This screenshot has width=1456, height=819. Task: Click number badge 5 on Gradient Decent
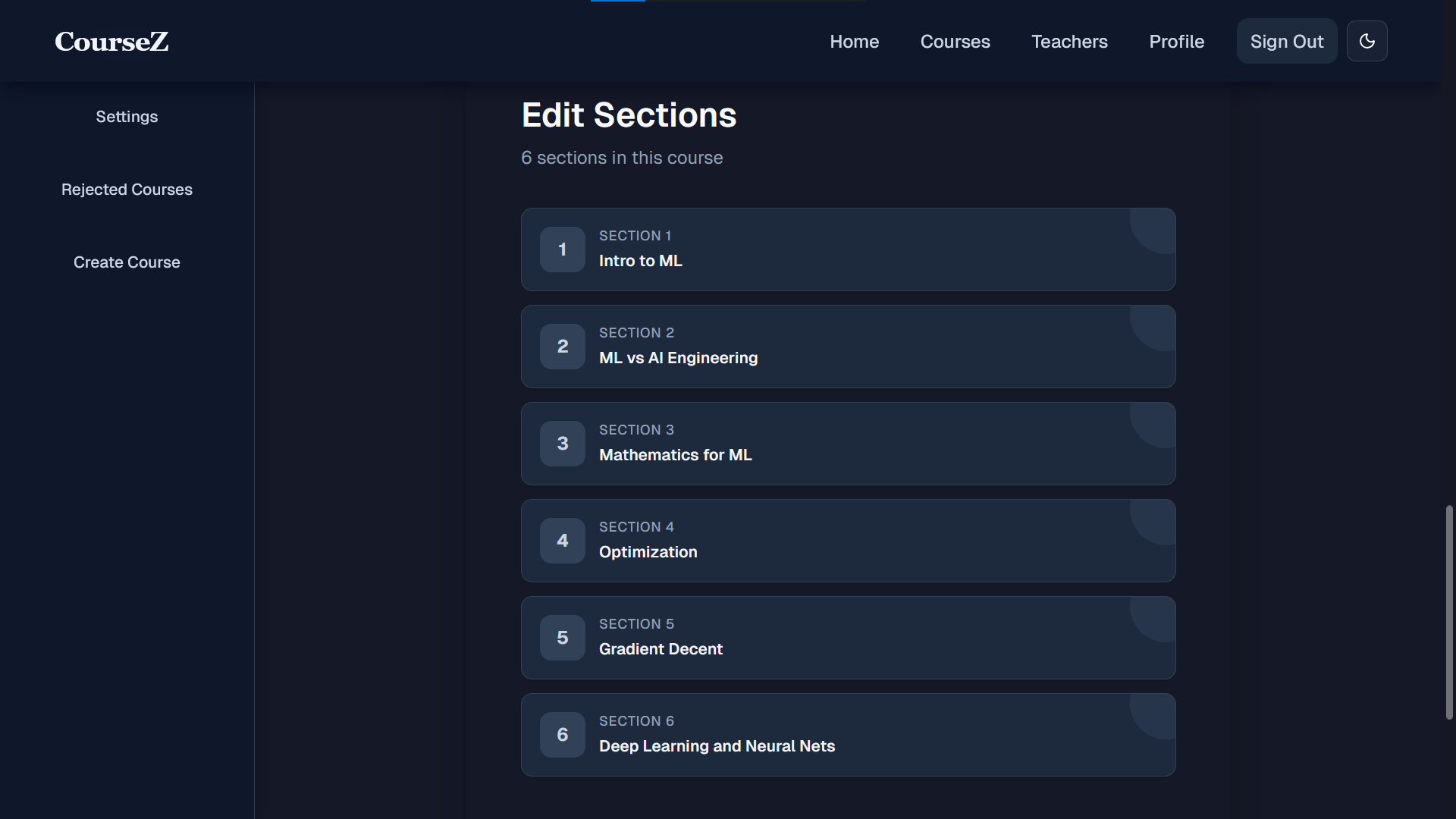tap(562, 638)
